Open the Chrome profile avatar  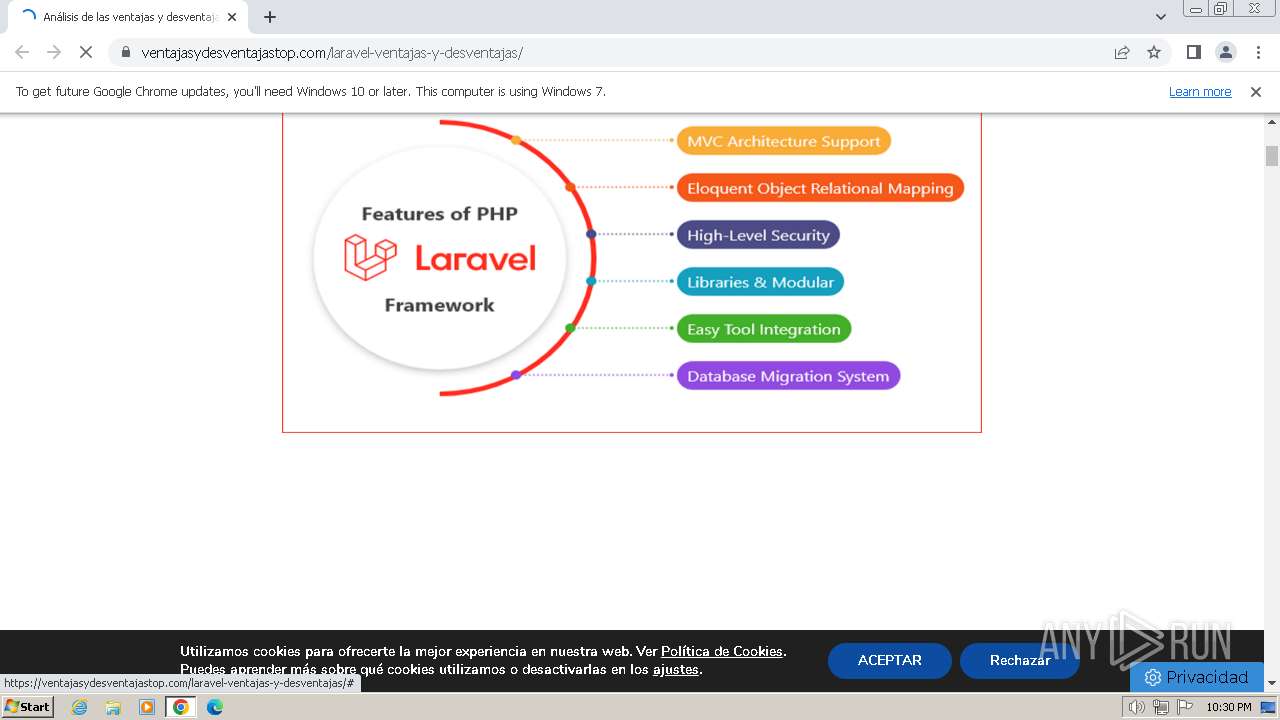coord(1225,52)
